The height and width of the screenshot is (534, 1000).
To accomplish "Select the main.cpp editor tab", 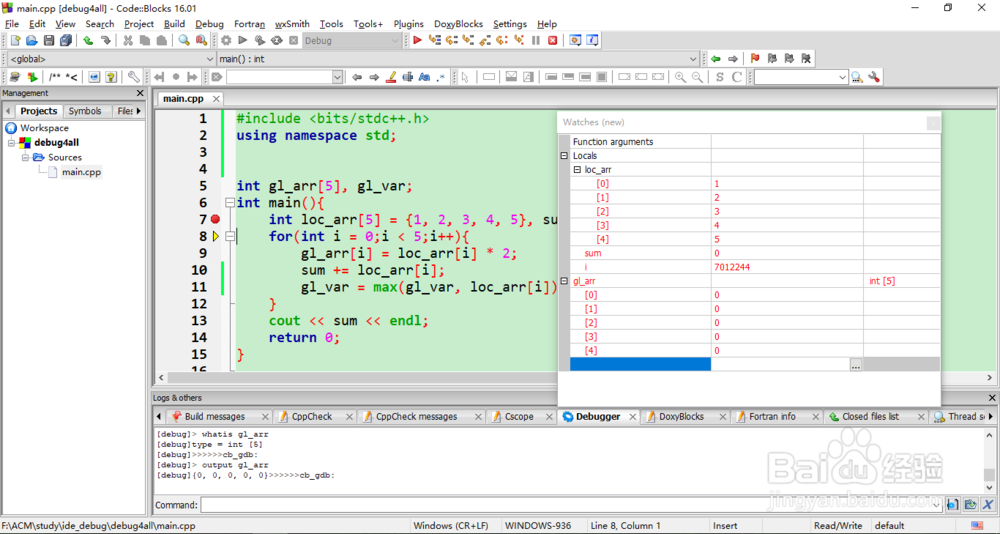I will (182, 98).
